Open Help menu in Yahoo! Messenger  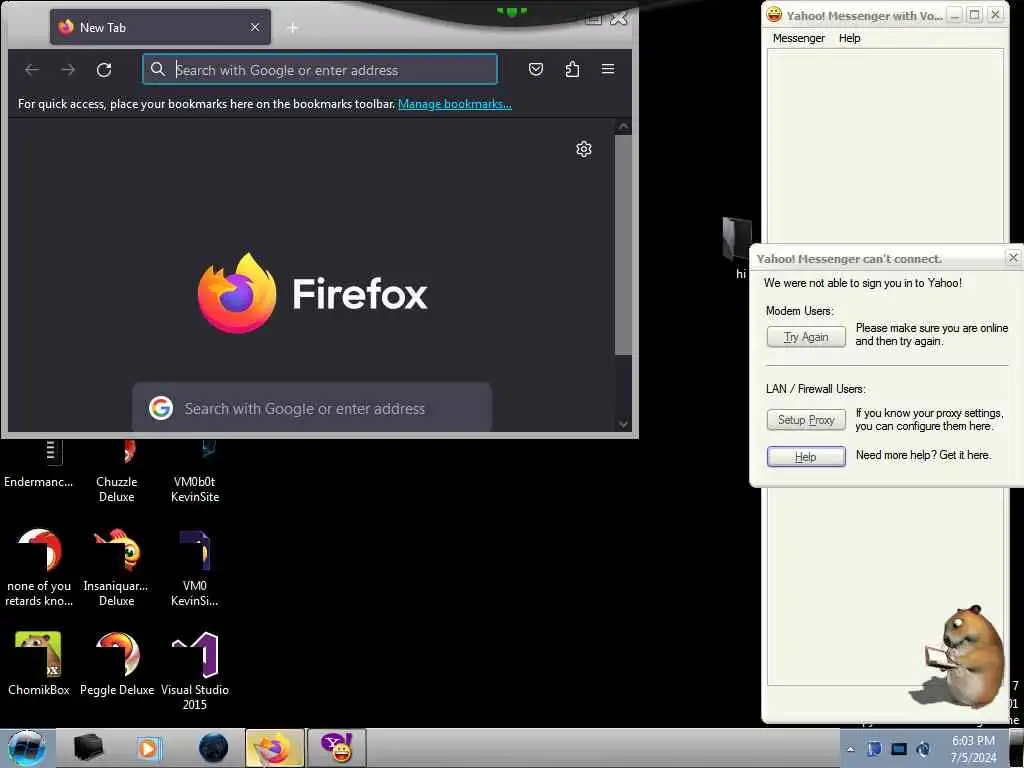click(x=849, y=38)
